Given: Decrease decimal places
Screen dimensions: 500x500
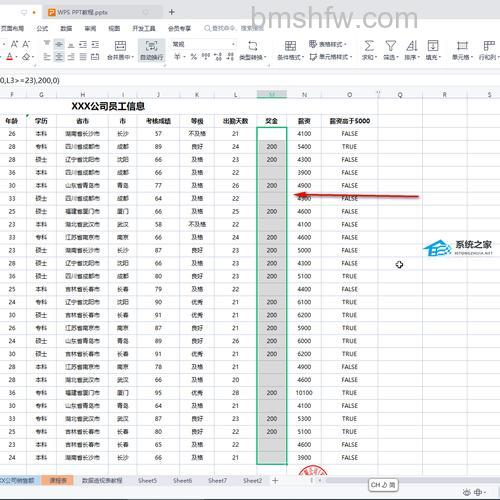Looking at the screenshot, I should click(x=230, y=57).
